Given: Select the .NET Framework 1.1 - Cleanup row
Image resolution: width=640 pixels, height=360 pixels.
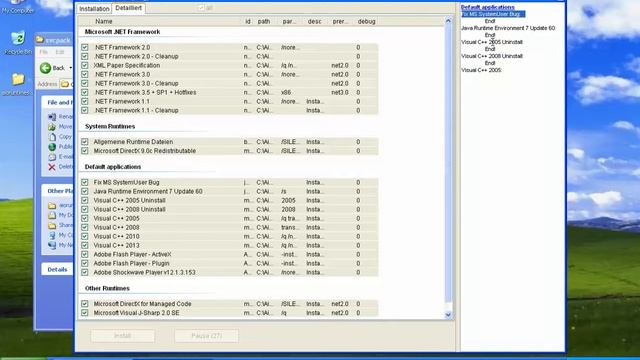Looking at the screenshot, I should 229,110.
